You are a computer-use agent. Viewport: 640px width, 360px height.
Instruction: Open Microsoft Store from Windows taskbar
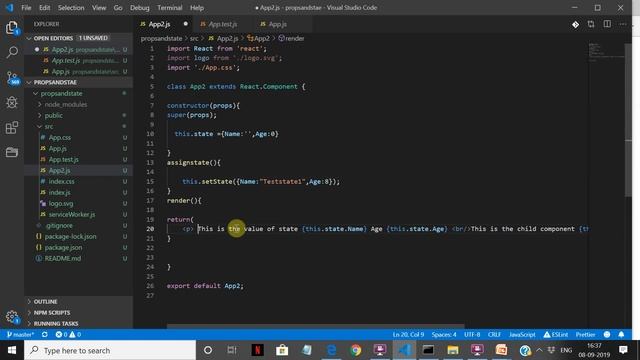(x=282, y=350)
